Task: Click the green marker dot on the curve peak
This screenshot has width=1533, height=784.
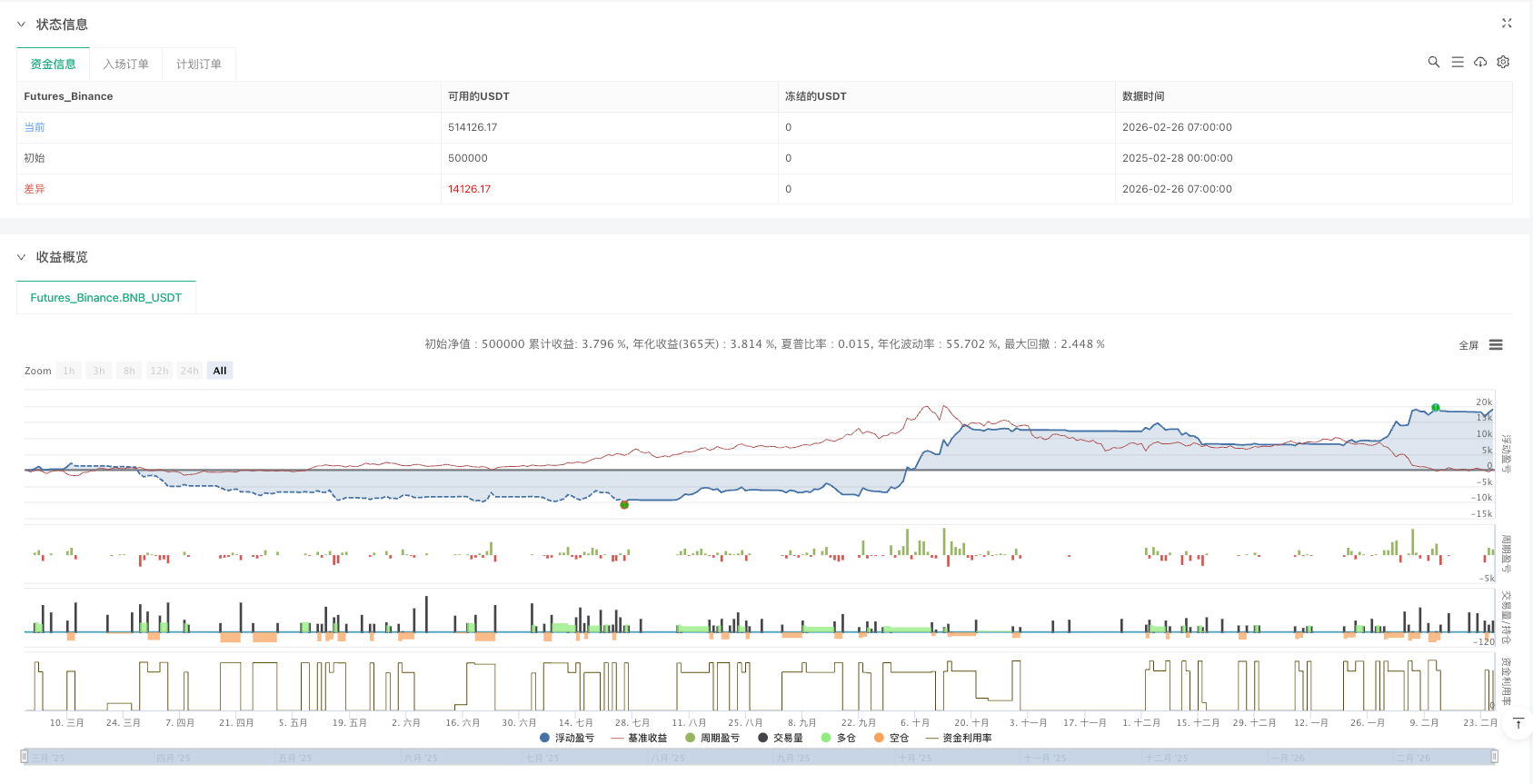Action: pyautogui.click(x=1436, y=408)
